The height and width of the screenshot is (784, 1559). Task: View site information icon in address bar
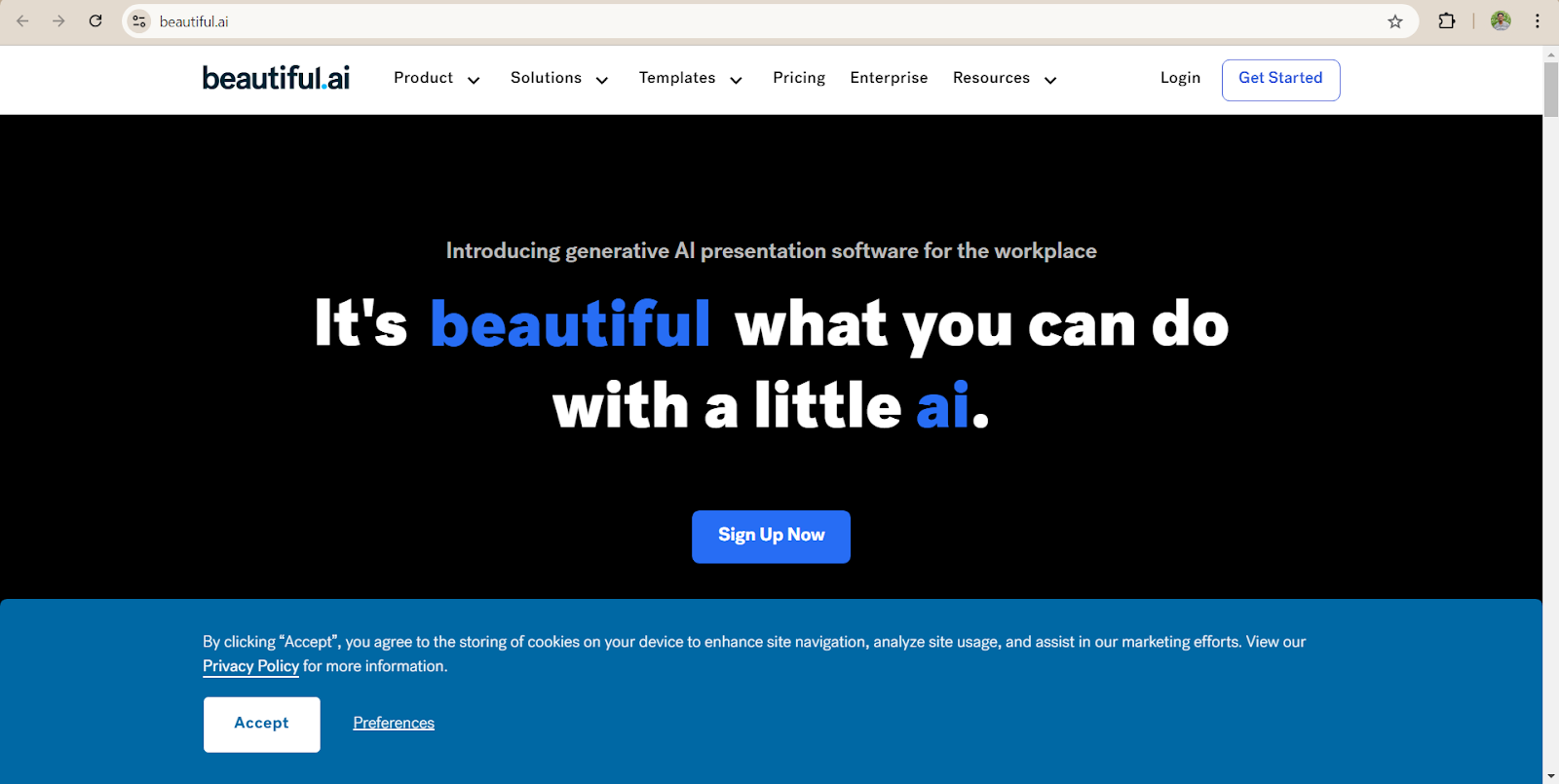coord(139,21)
